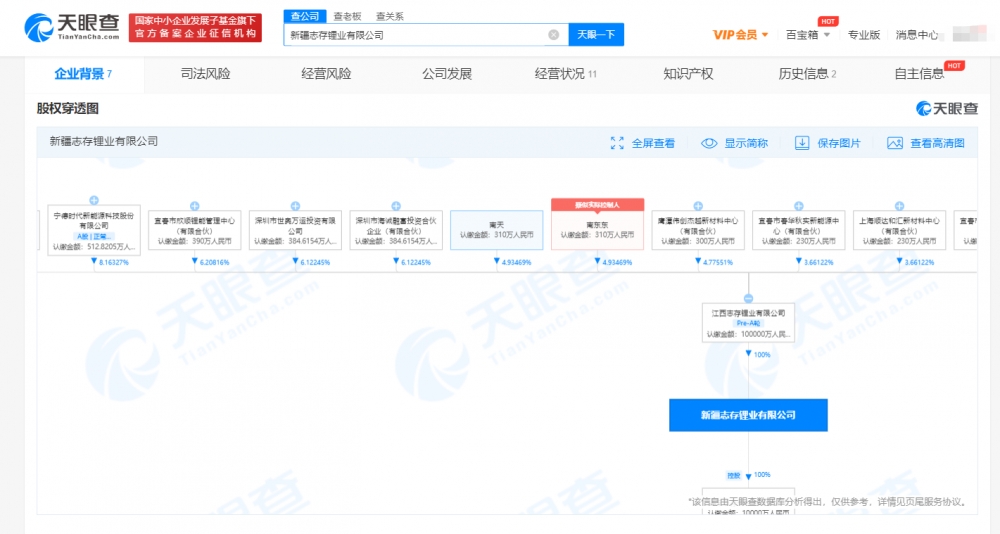Select the 查老板 search tab
Image resolution: width=1000 pixels, height=534 pixels.
coord(347,16)
